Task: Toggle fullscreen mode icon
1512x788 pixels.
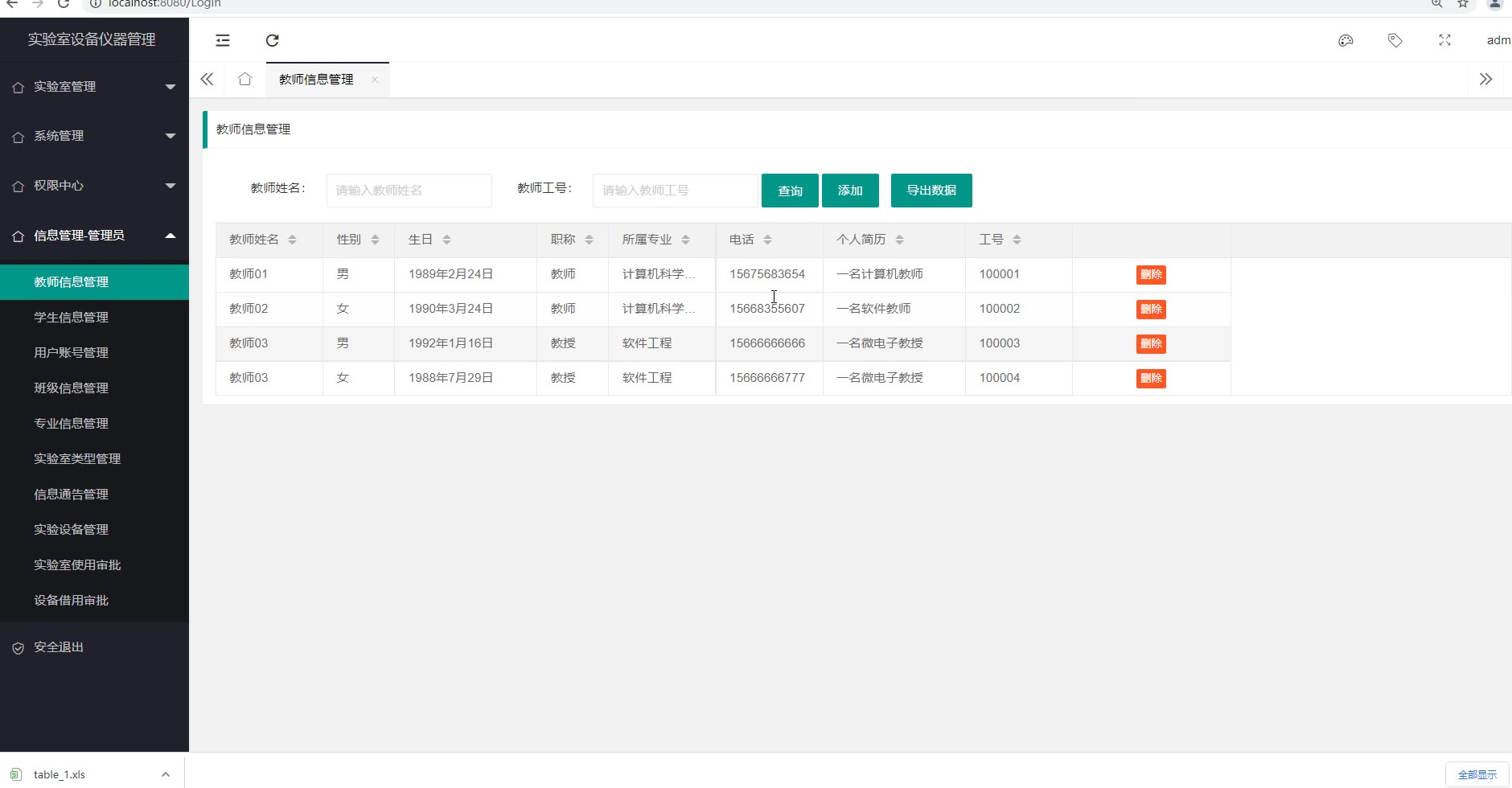Action: [1445, 40]
